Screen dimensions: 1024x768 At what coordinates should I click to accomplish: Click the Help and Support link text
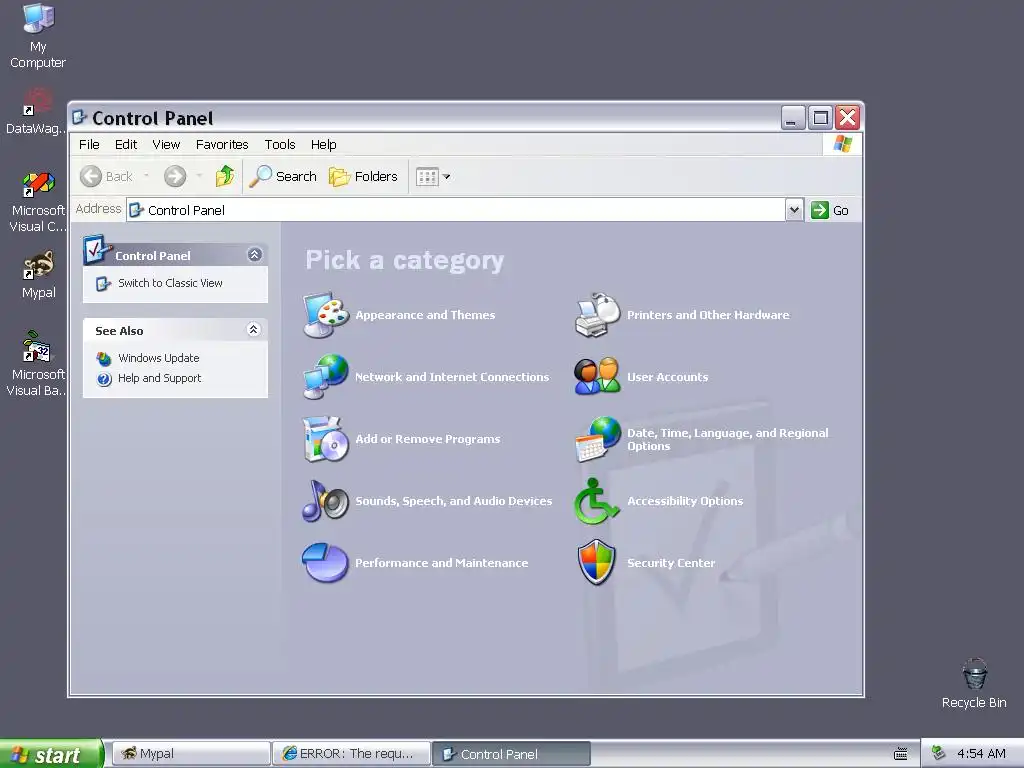[x=159, y=378]
